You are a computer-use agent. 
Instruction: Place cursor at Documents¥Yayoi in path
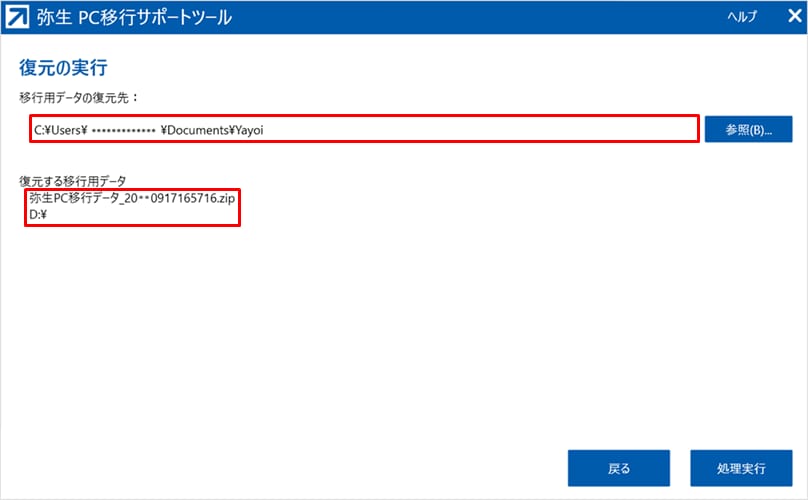point(216,130)
